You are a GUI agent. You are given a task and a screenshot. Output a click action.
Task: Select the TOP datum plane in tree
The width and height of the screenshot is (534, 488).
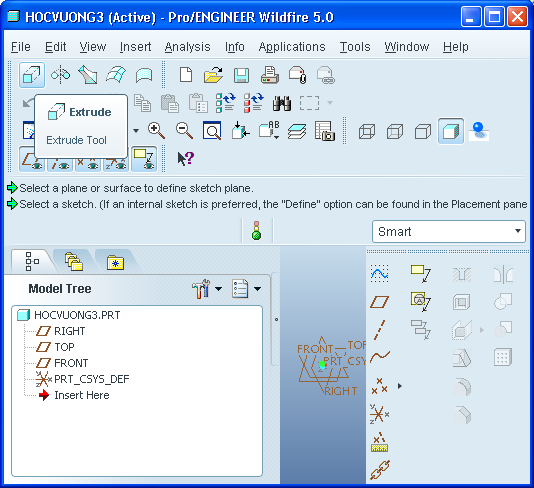pyautogui.click(x=55, y=347)
